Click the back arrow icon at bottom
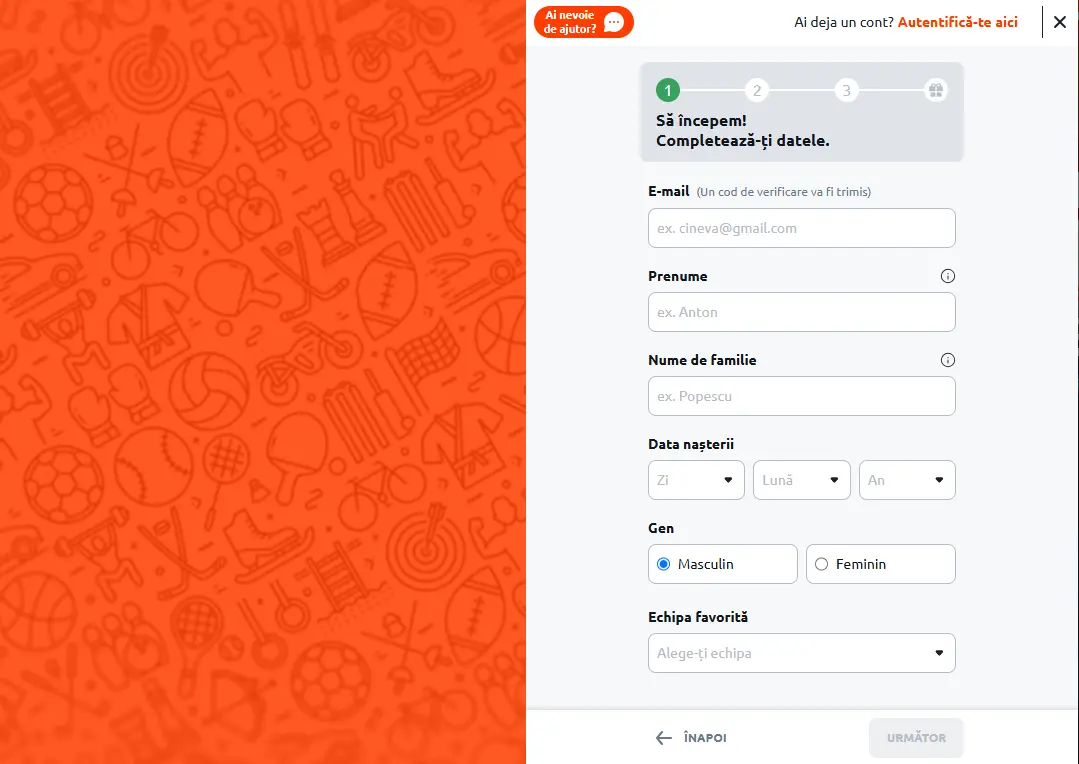 (x=664, y=738)
